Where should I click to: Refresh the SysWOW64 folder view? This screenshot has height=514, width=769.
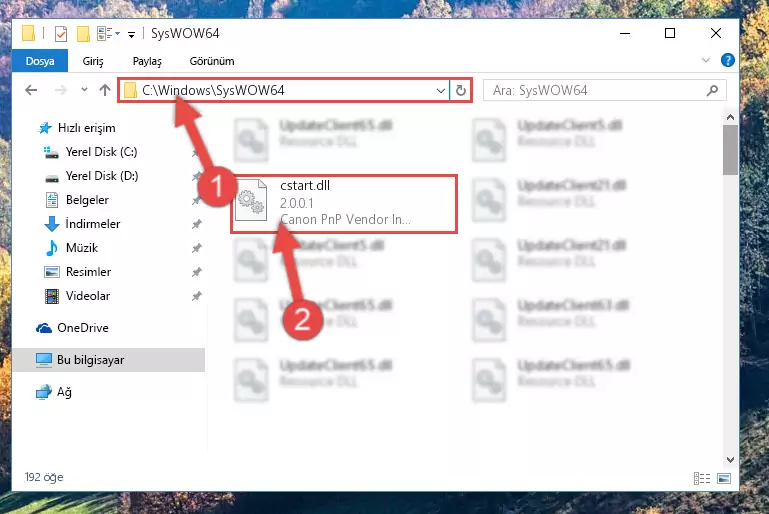coord(461,90)
